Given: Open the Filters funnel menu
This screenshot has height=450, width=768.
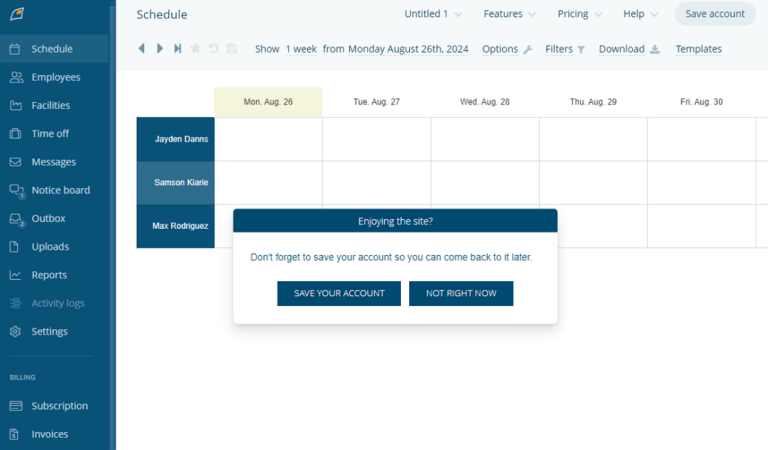Looking at the screenshot, I should (x=565, y=49).
